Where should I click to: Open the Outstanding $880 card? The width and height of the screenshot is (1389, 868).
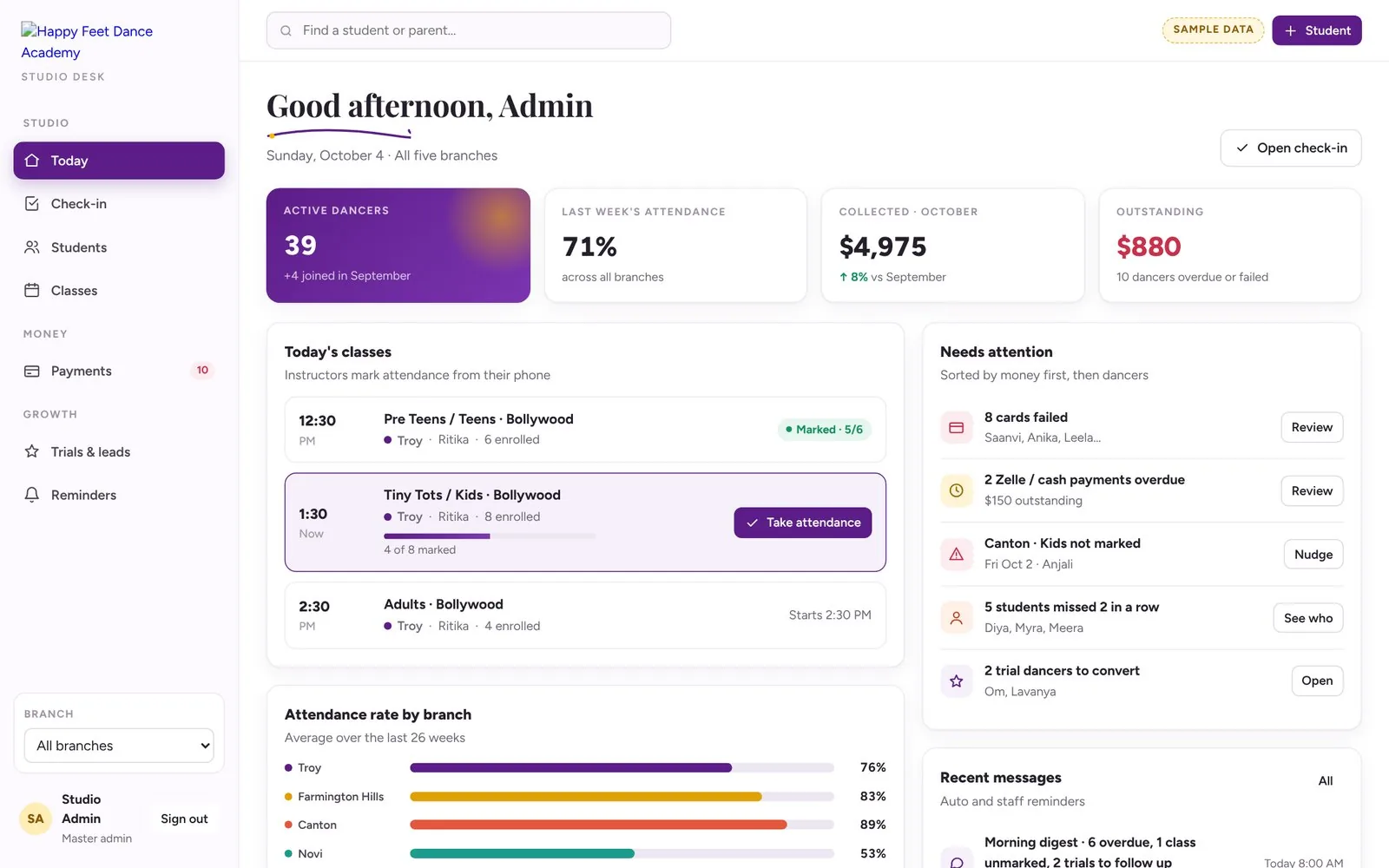[x=1230, y=246]
